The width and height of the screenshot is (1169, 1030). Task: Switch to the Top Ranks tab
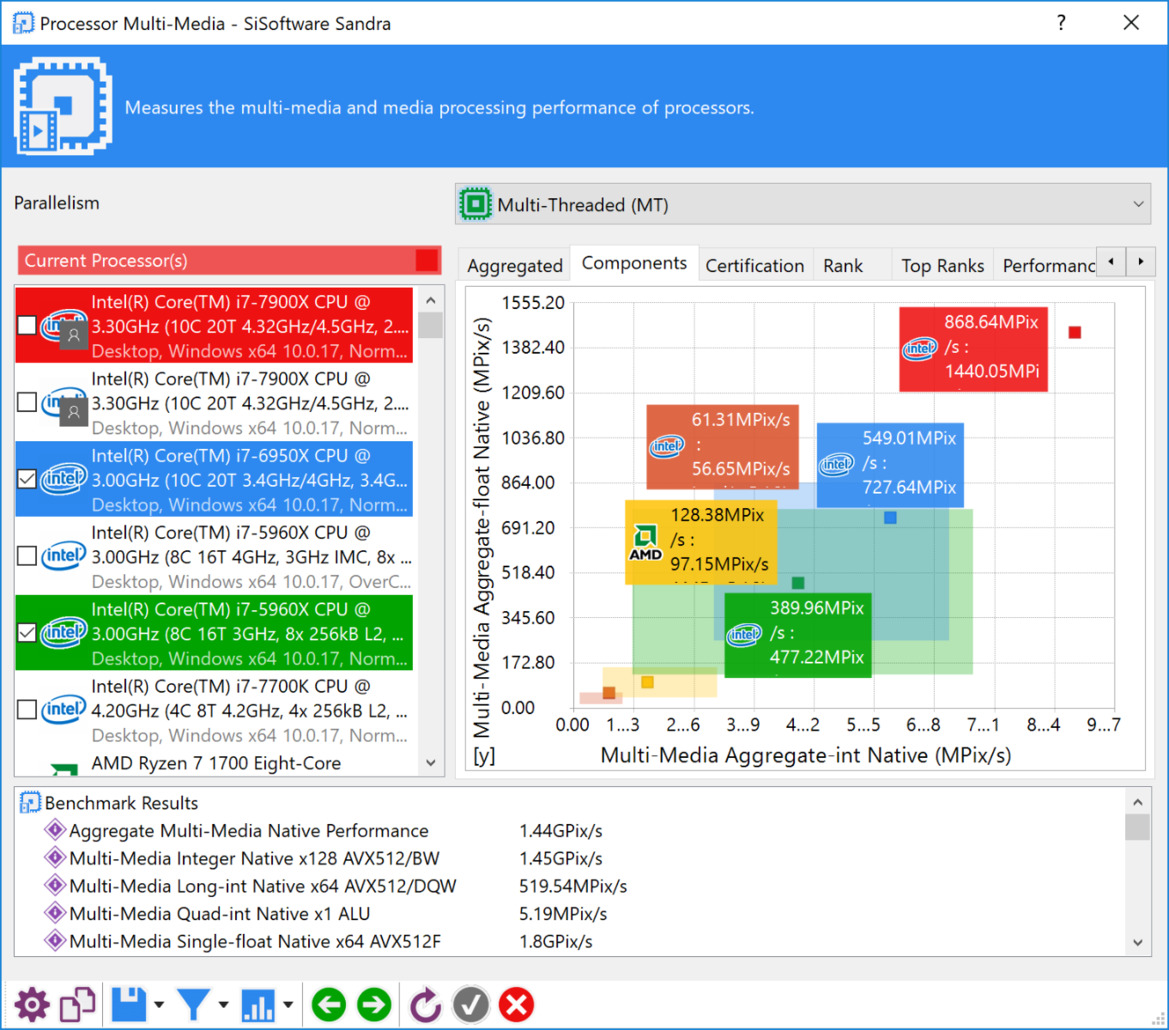942,265
